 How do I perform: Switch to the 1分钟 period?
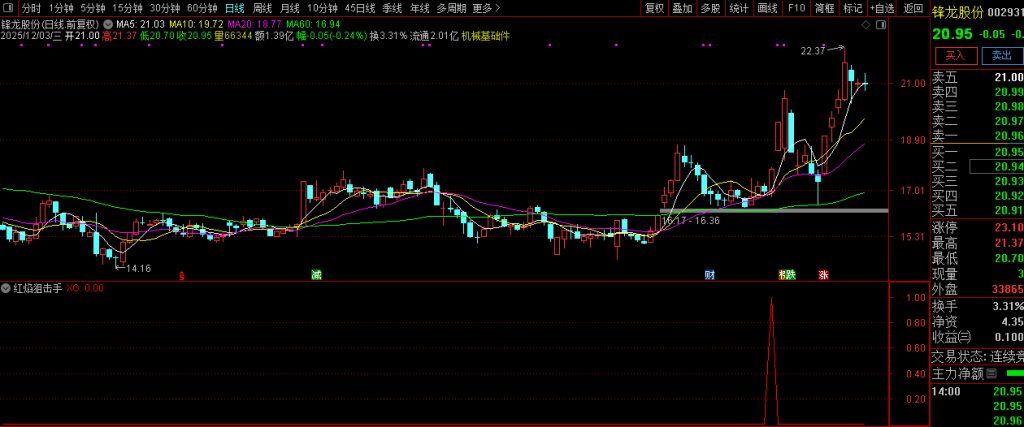(61, 8)
